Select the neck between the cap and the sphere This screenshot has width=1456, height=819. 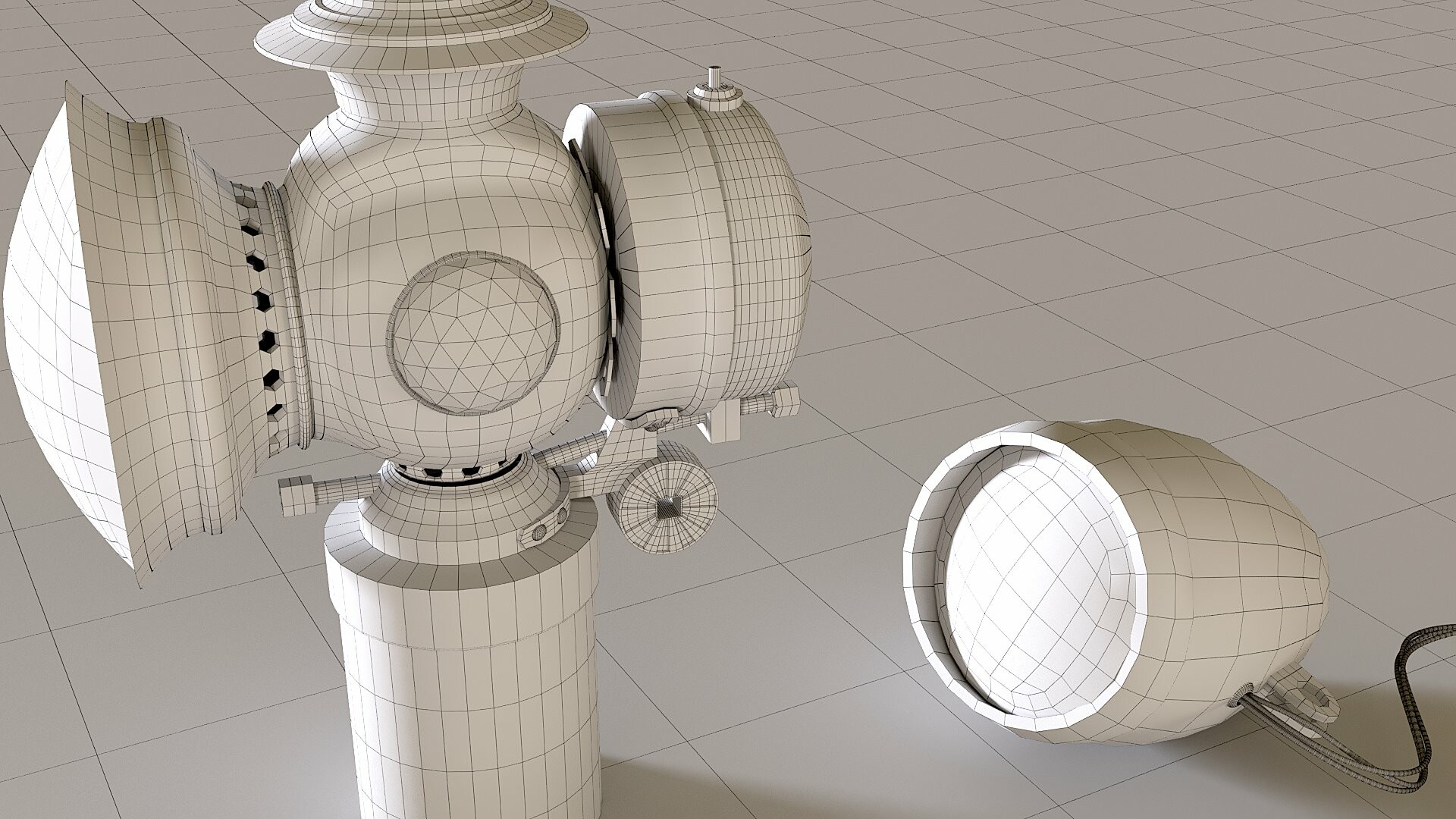426,95
